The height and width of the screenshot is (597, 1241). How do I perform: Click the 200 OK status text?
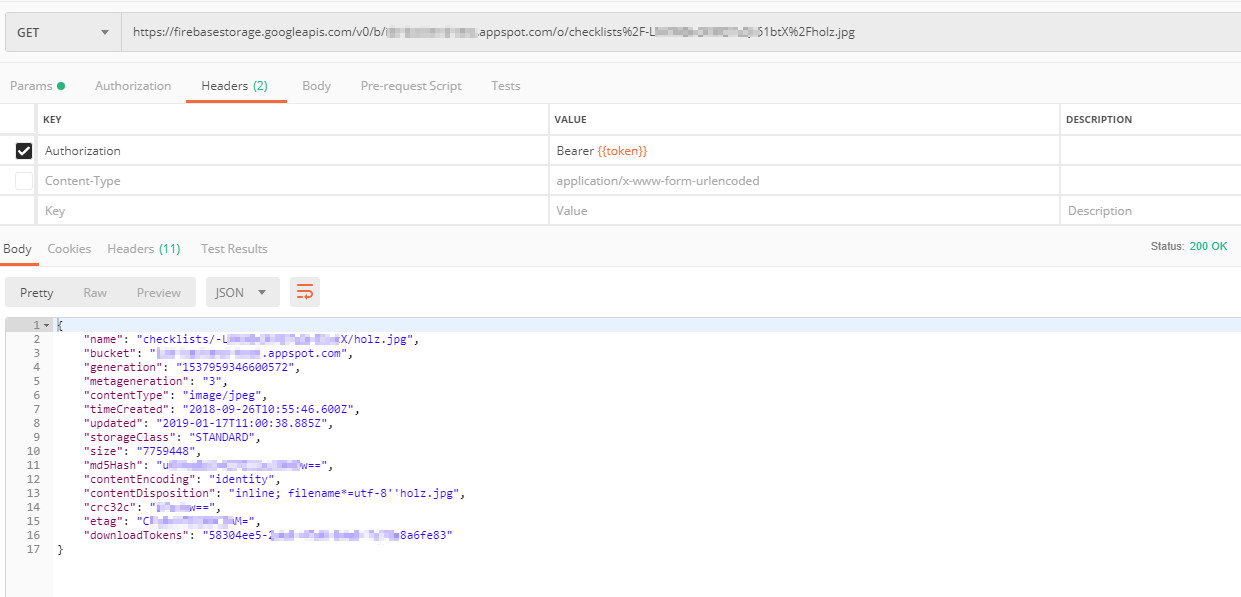(x=1208, y=246)
